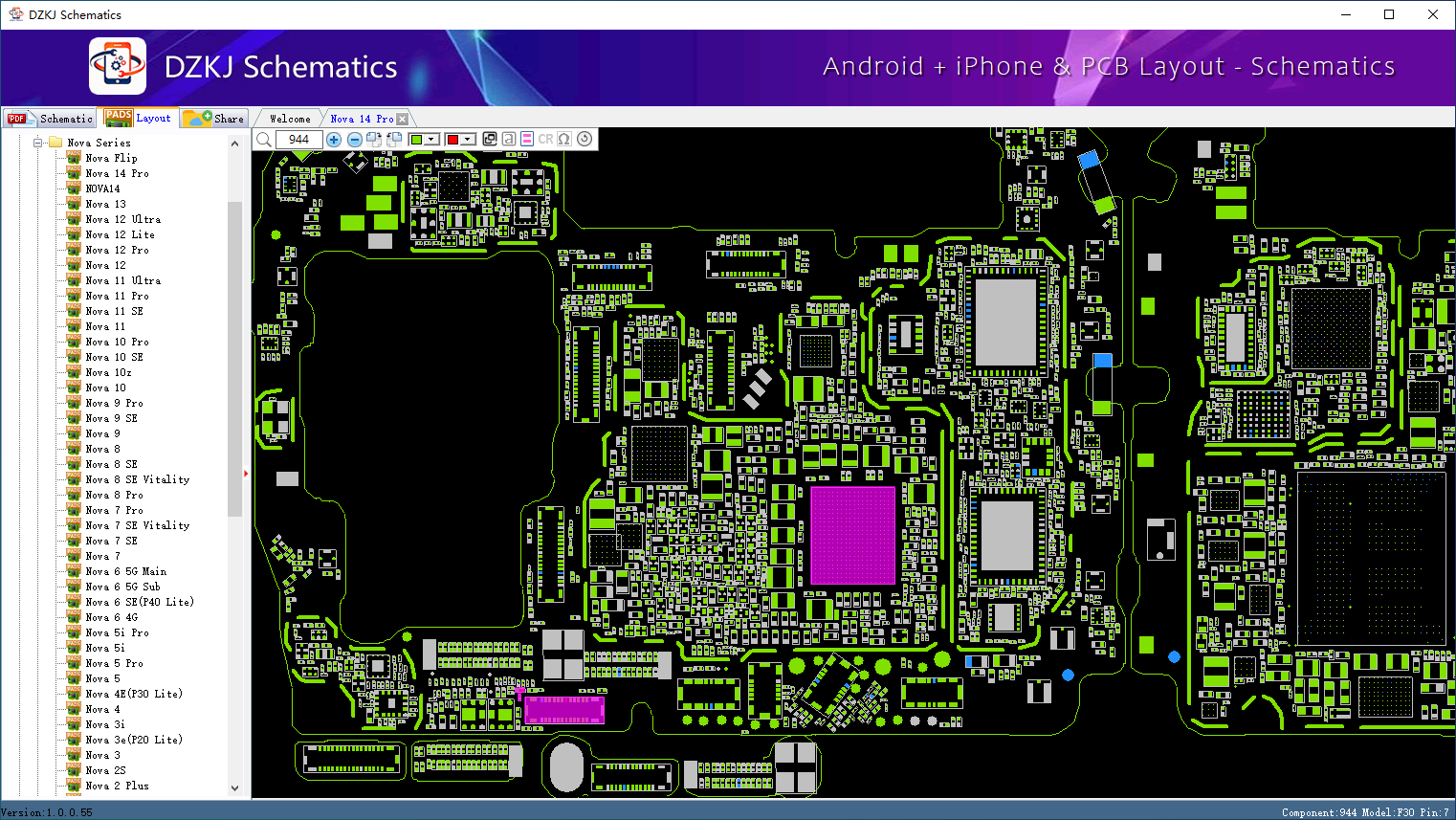Click the tree scrollbar down arrow
Image resolution: width=1456 pixels, height=820 pixels.
[x=234, y=787]
